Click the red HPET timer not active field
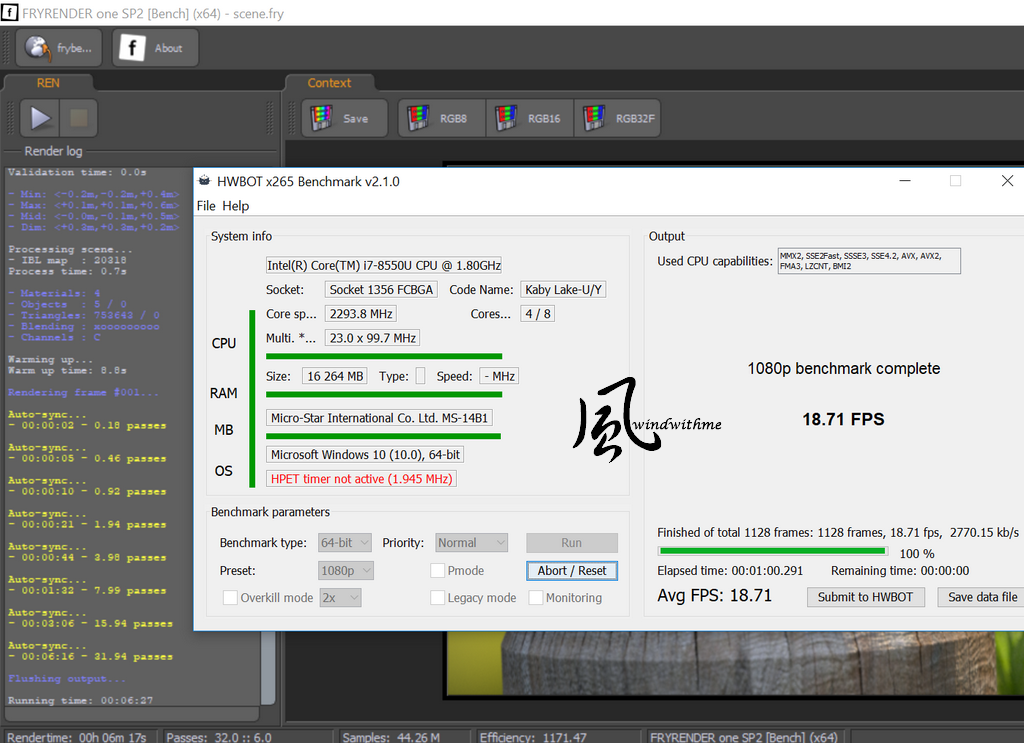1024x743 pixels. (x=361, y=479)
